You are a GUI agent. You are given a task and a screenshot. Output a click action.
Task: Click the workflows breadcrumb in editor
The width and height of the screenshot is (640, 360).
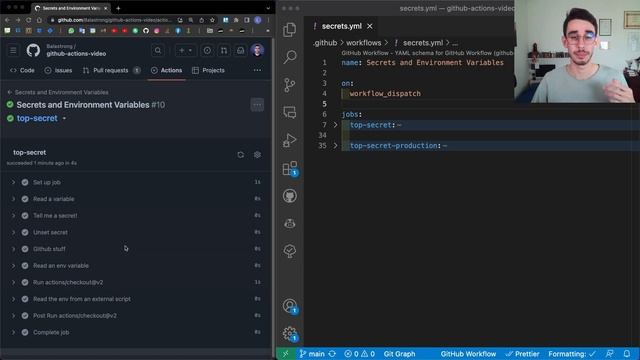coord(363,43)
